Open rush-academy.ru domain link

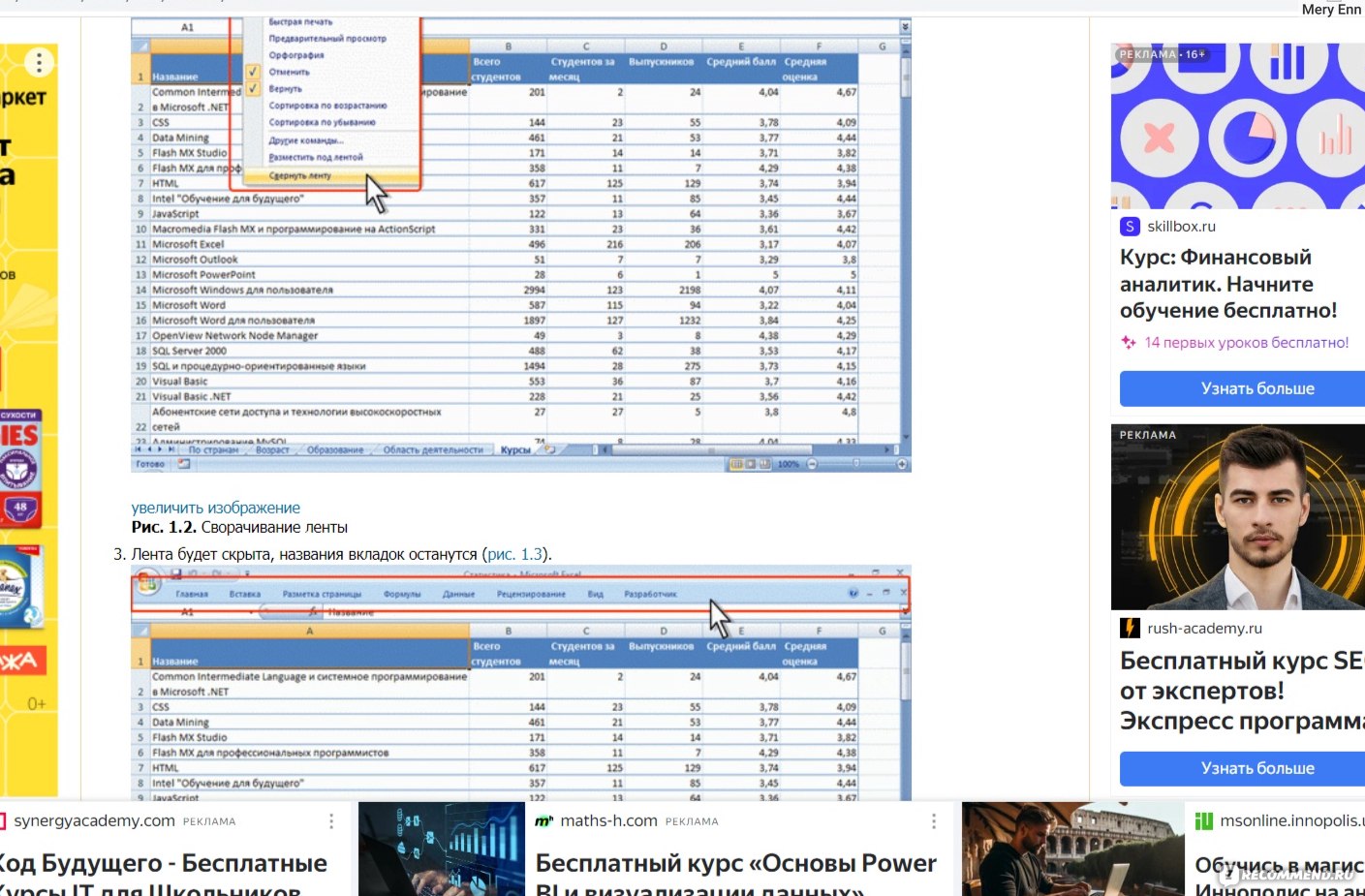point(1204,628)
